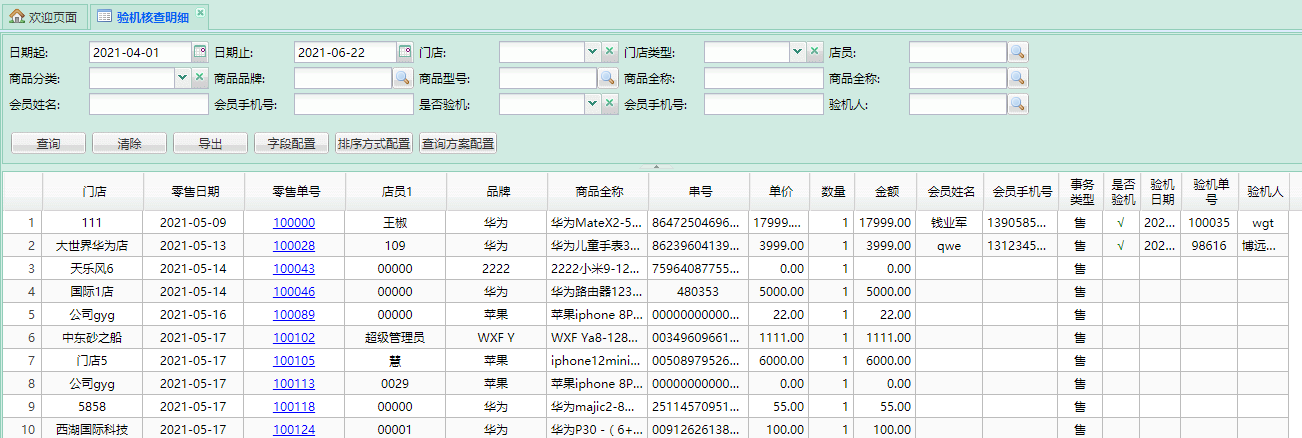Click the 商品型号 lookup magnifier icon
This screenshot has height=438, width=1302.
pos(607,78)
